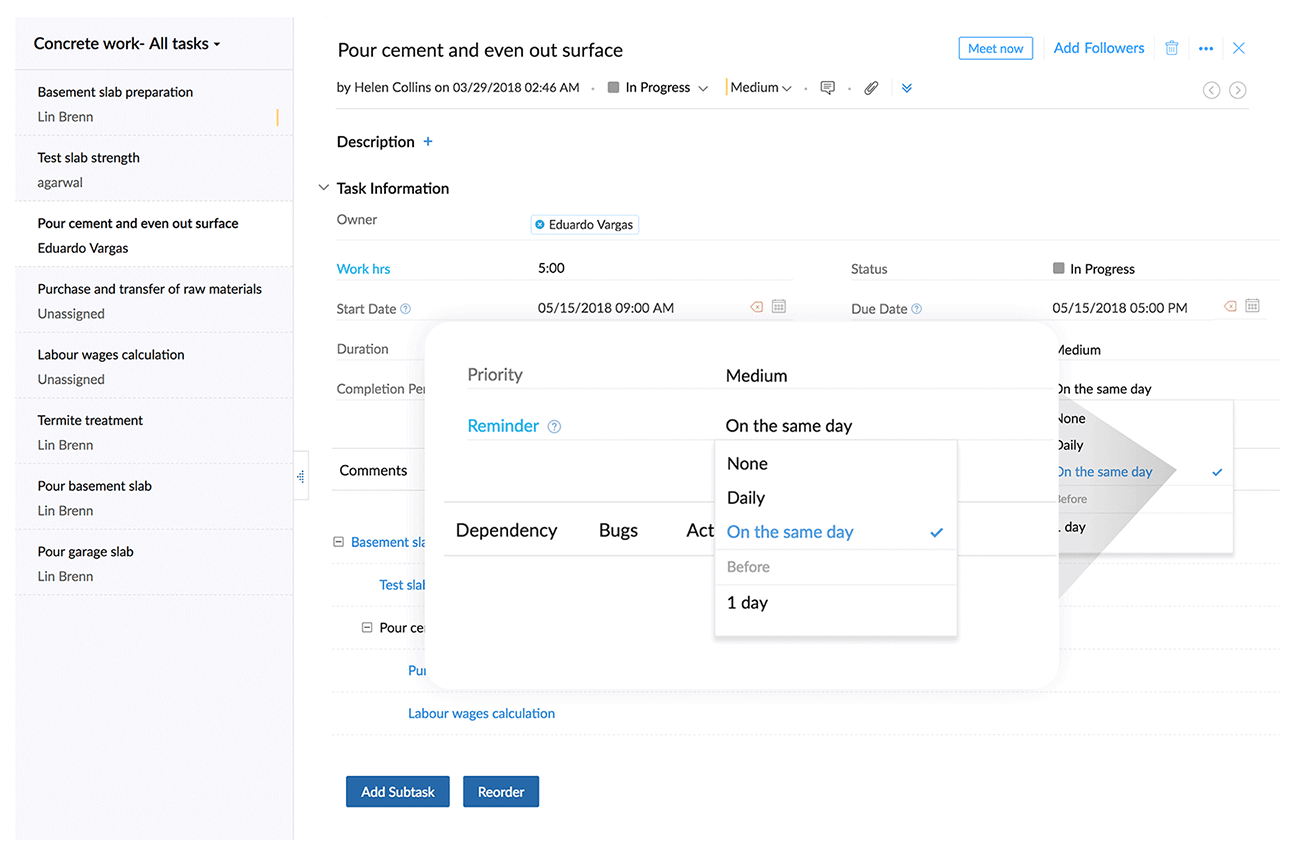1300x861 pixels.
Task: Clear the Start Date value icon
Action: 756,307
